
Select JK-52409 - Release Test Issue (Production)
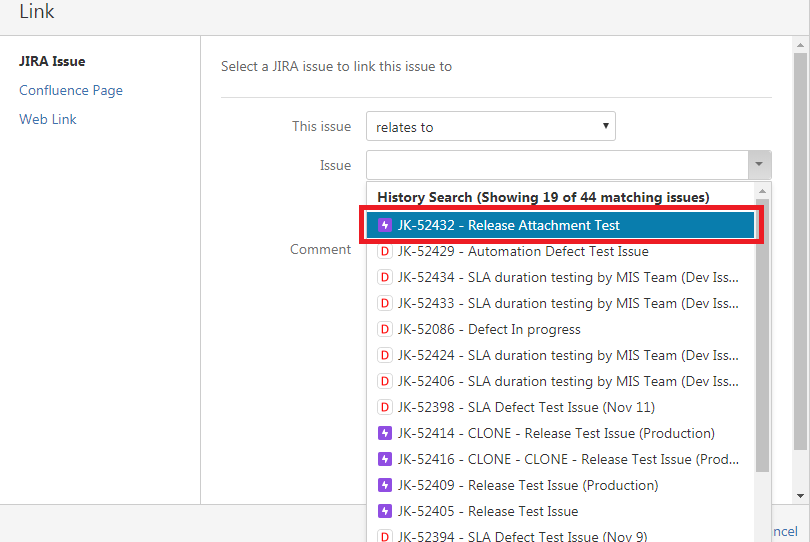coord(560,485)
